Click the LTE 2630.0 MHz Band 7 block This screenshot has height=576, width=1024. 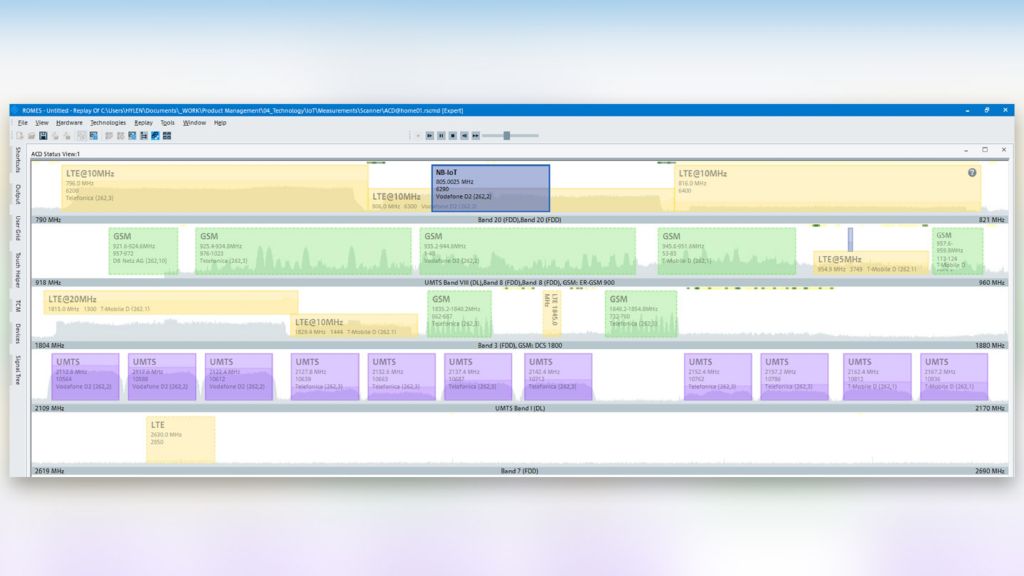point(180,439)
